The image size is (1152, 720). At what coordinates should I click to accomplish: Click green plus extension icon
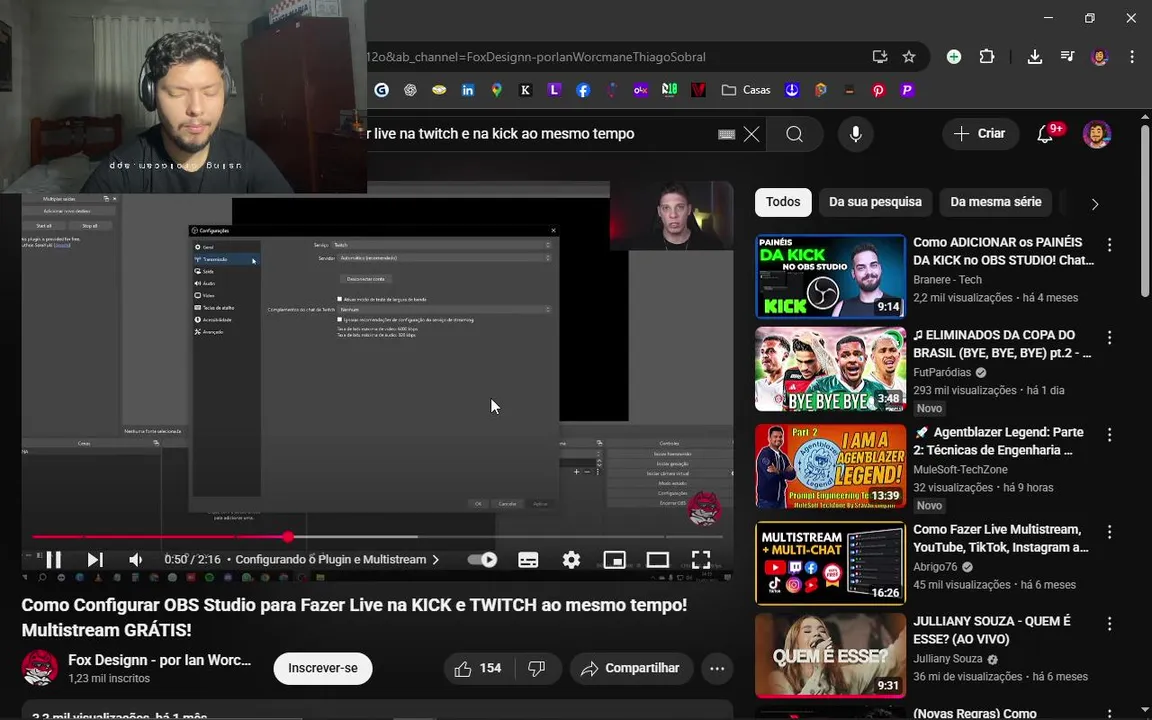(x=954, y=57)
